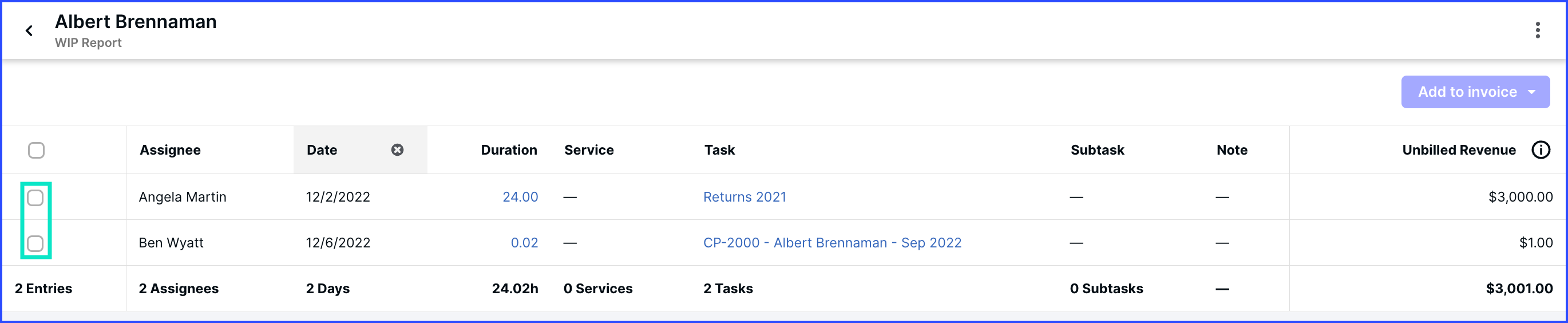Open the Returns 2021 task link
1568x323 pixels.
pos(745,197)
